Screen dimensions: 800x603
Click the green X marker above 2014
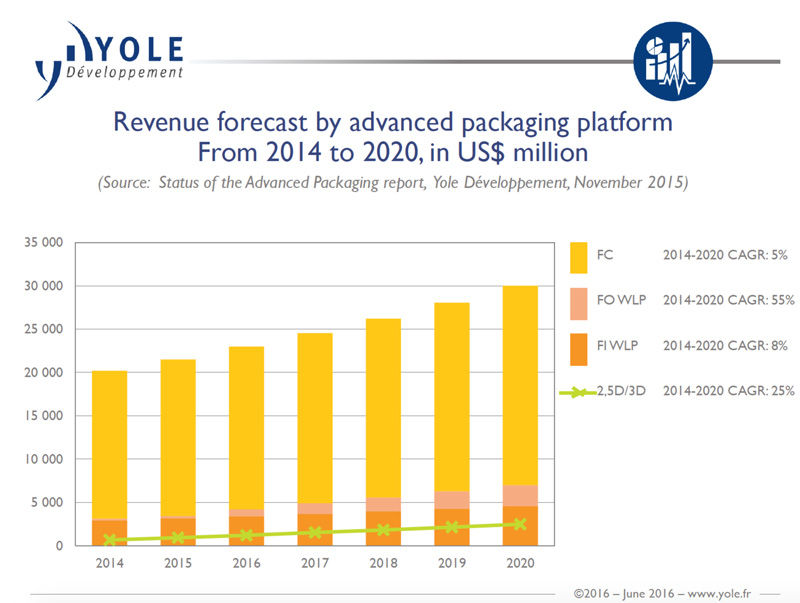109,540
